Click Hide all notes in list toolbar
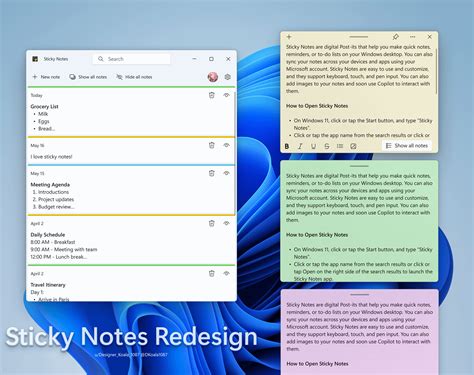 pos(134,77)
